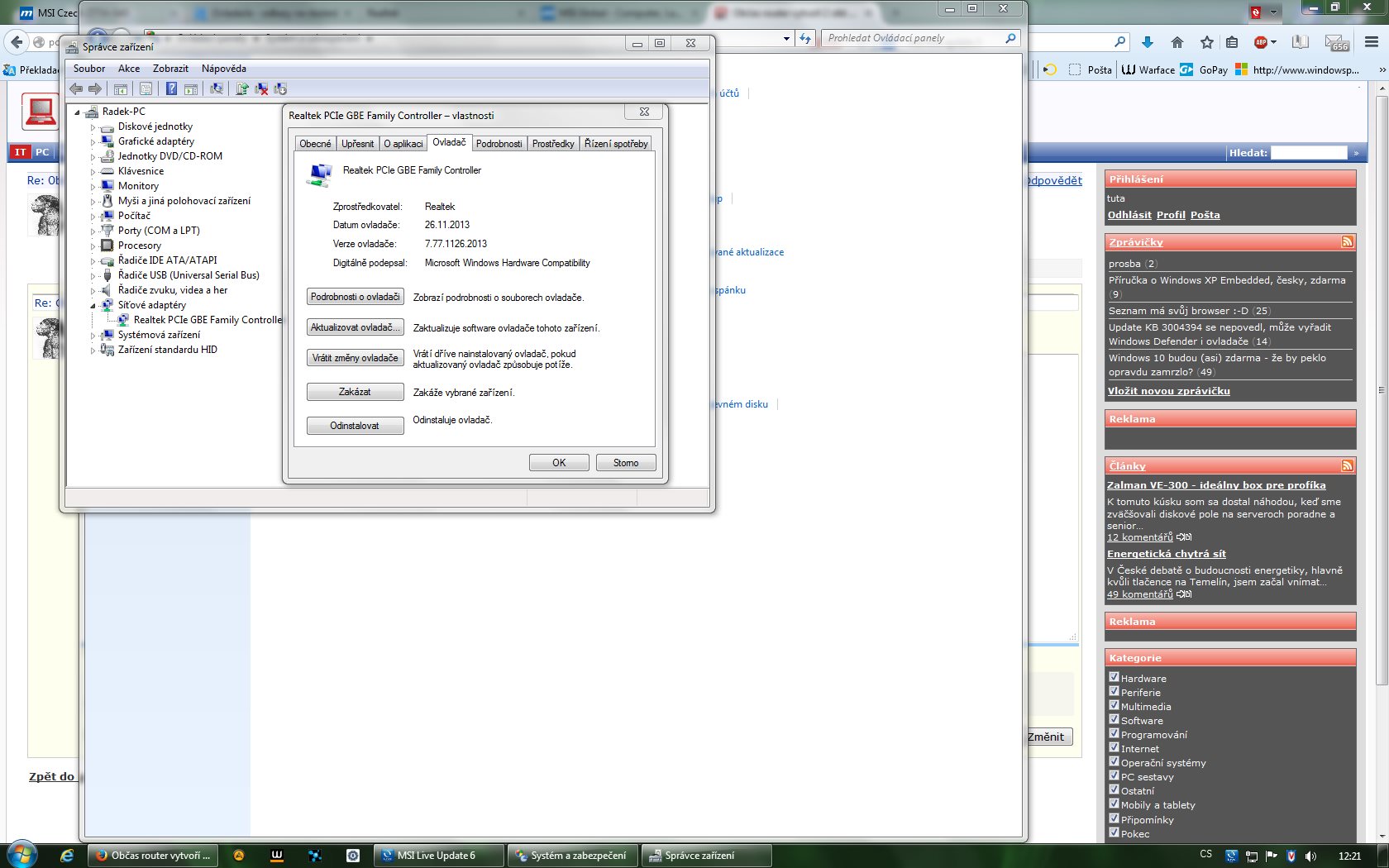
Task: Switch to the Podrobnosti tab
Action: tap(499, 144)
